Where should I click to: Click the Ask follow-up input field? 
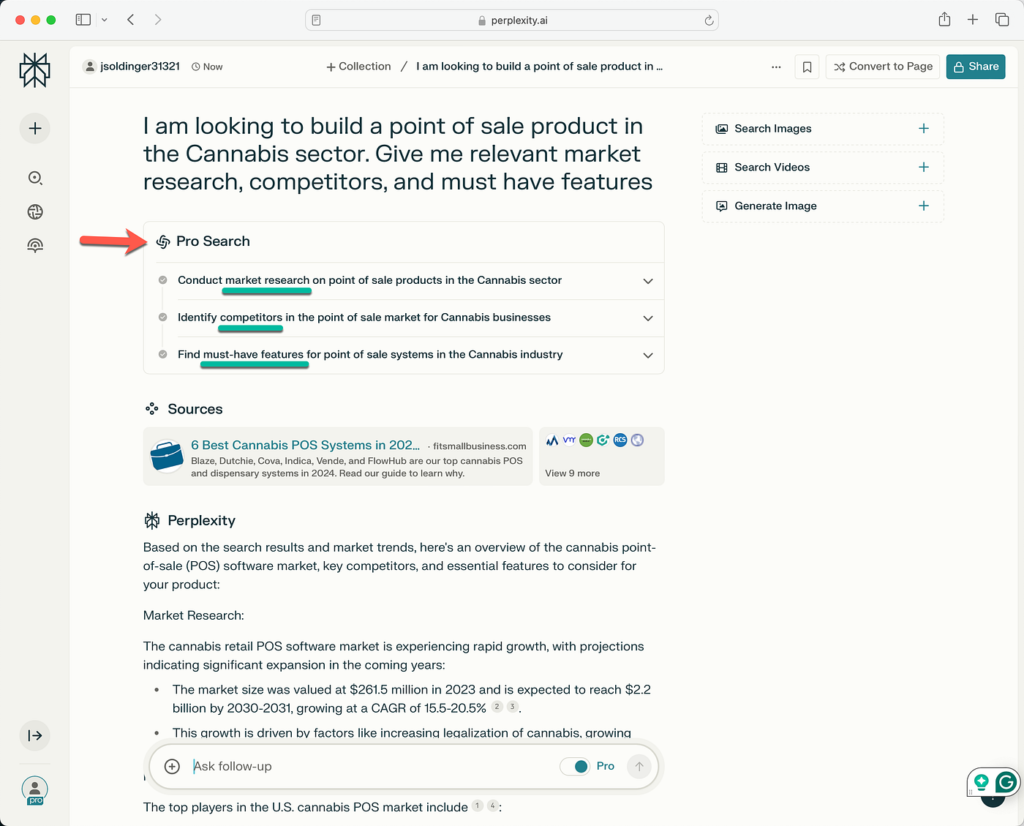370,766
